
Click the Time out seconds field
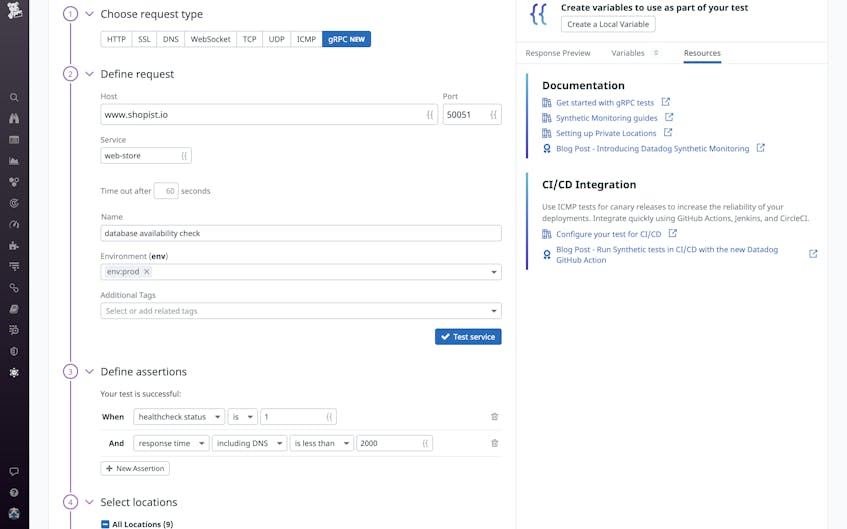(x=166, y=191)
